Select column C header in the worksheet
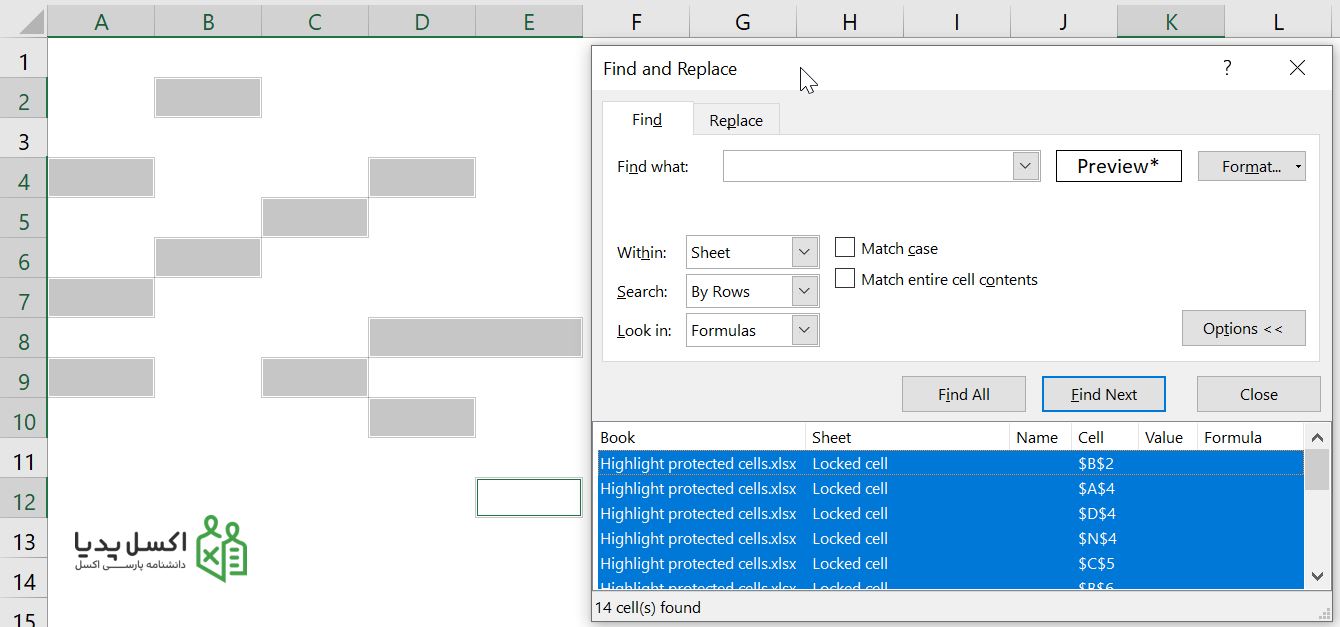1340x627 pixels. (x=315, y=21)
